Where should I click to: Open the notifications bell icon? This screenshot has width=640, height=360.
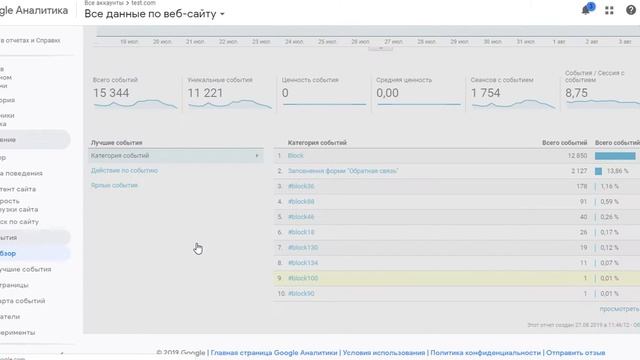click(x=587, y=10)
